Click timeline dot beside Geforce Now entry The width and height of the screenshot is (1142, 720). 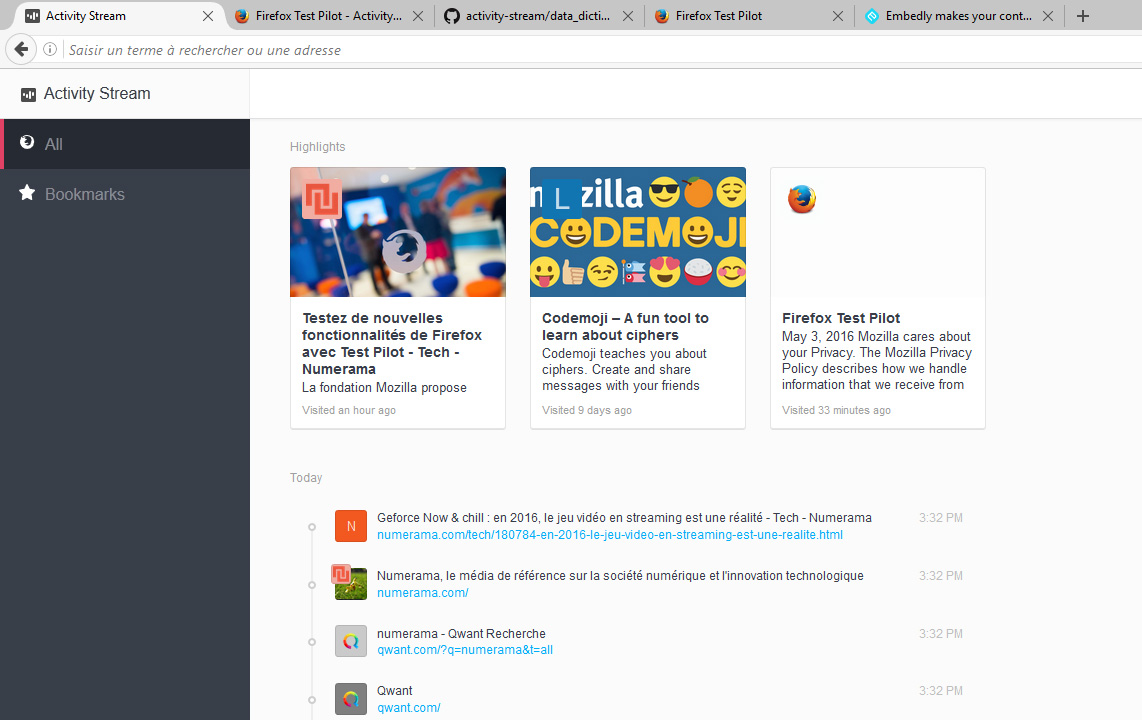(312, 527)
